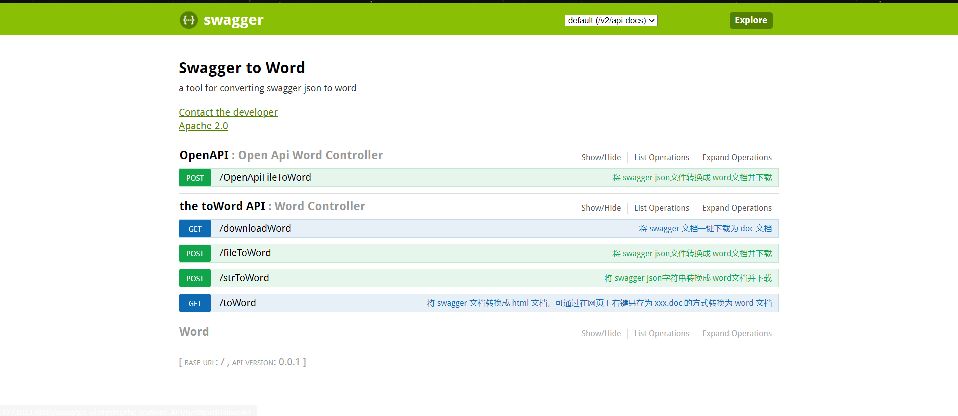Click the swagger logo icon

click(188, 20)
